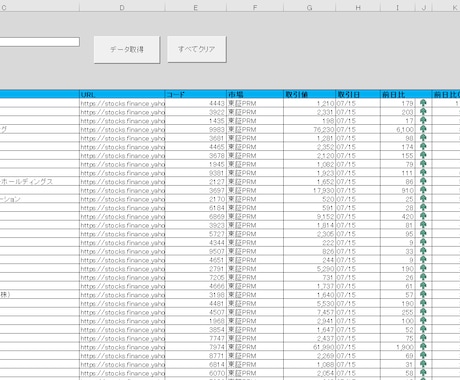Select the price cell 9,152
The image size is (460, 380).
tap(310, 216)
